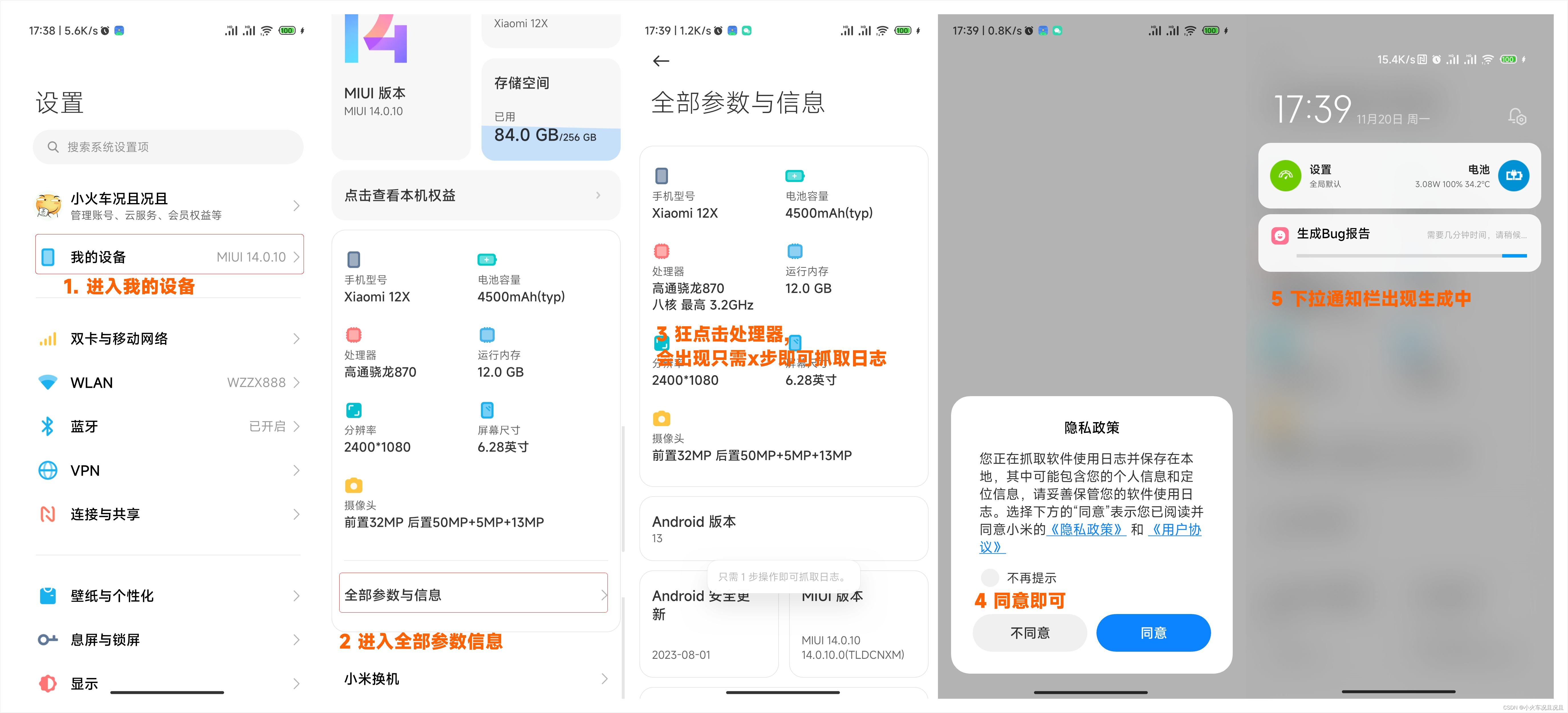Check the 不再提示 radio option
This screenshot has width=1568, height=713.
click(x=990, y=577)
